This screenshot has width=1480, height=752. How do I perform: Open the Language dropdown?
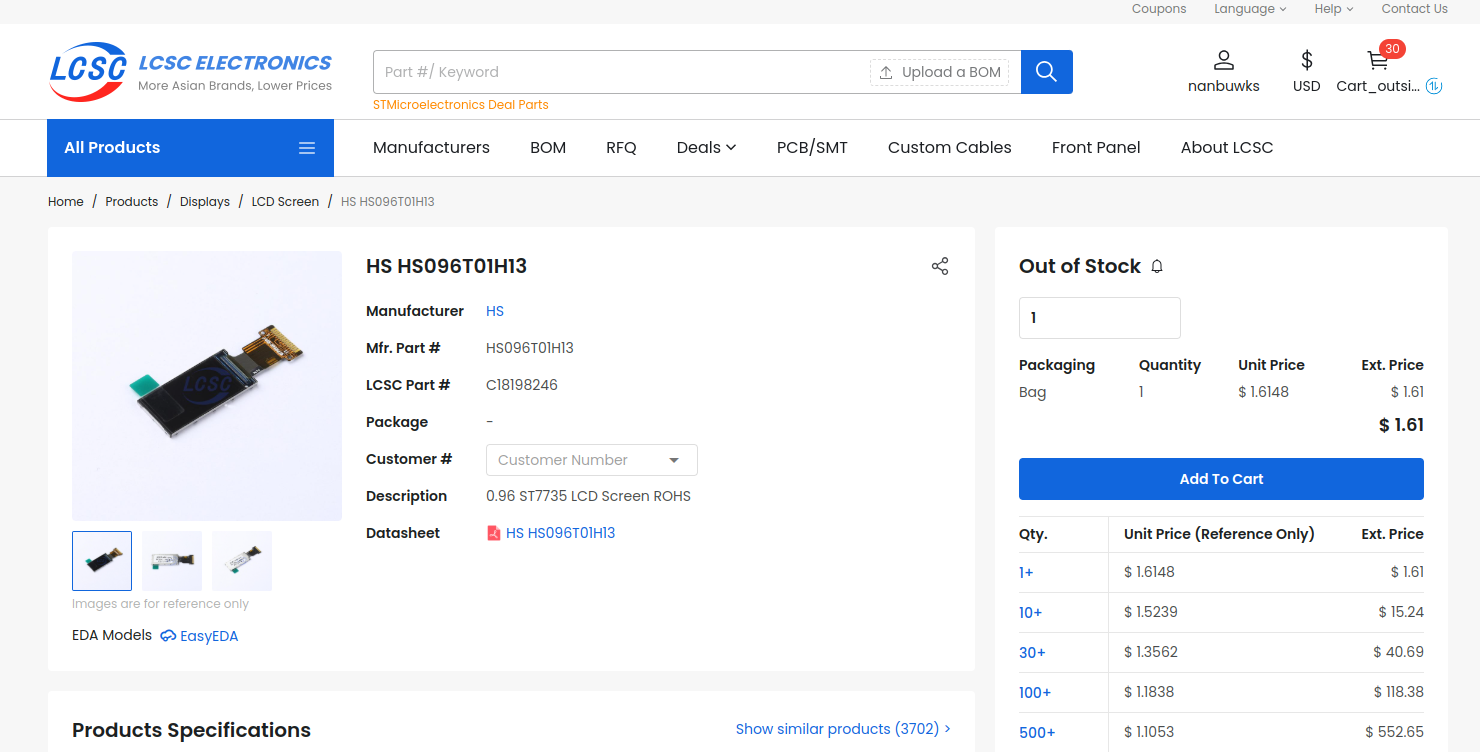1250,9
